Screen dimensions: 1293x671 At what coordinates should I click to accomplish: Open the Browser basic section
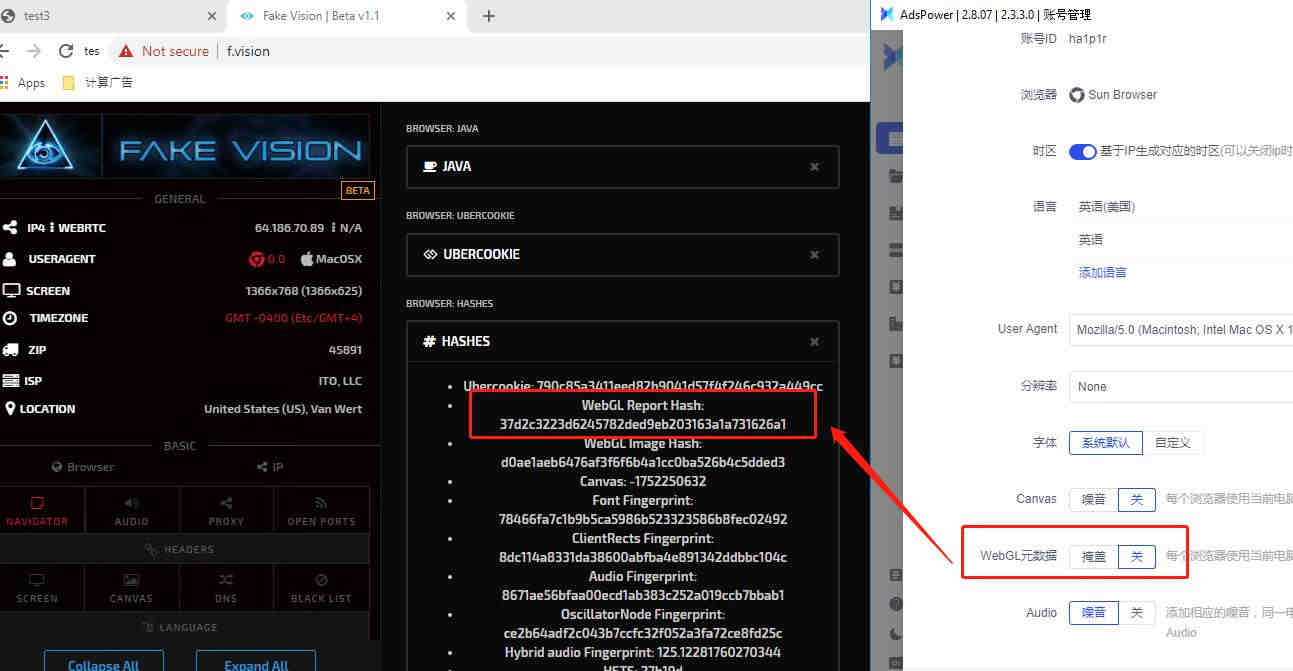pos(84,467)
